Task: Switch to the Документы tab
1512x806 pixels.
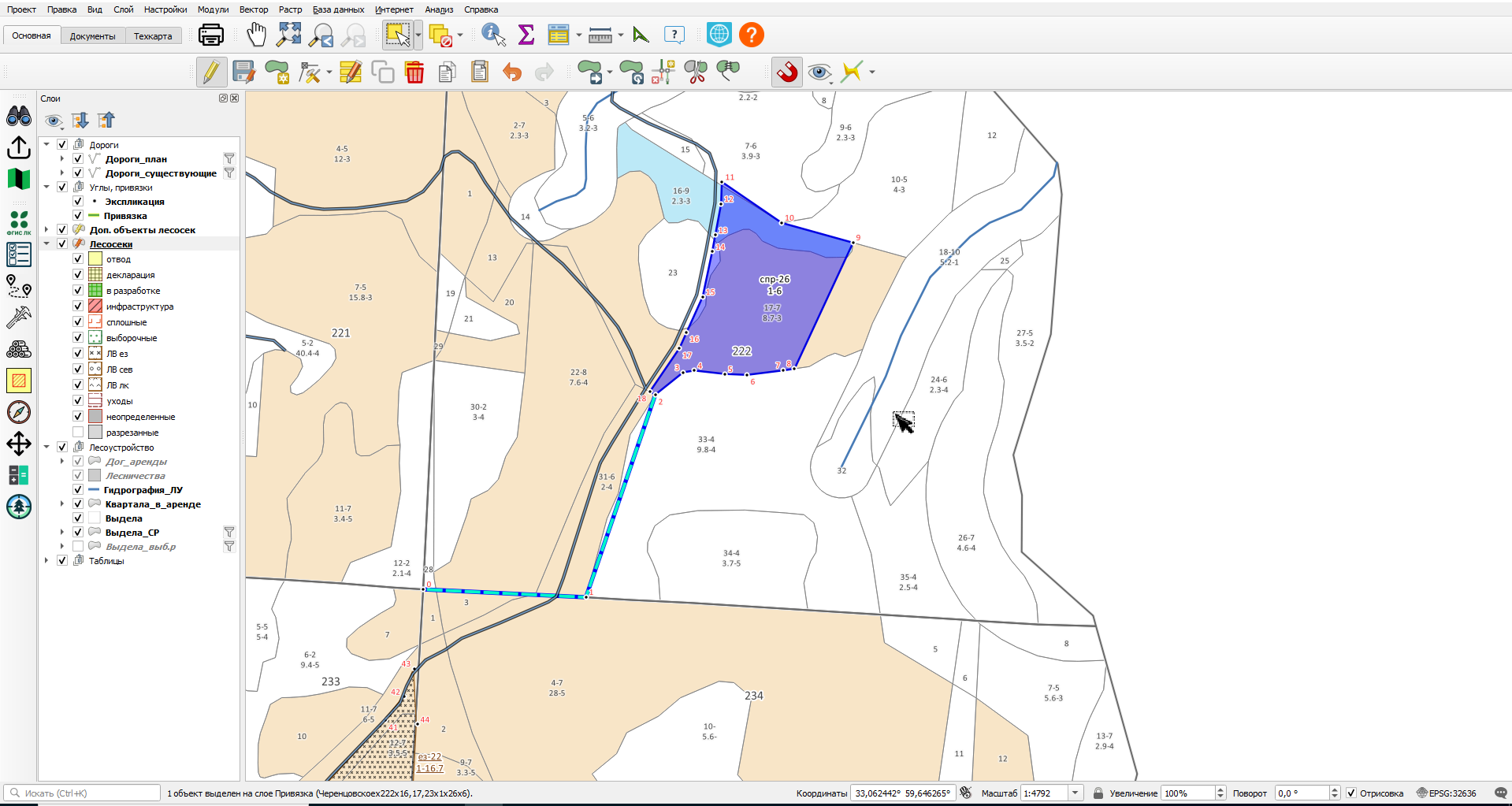Action: pos(92,36)
